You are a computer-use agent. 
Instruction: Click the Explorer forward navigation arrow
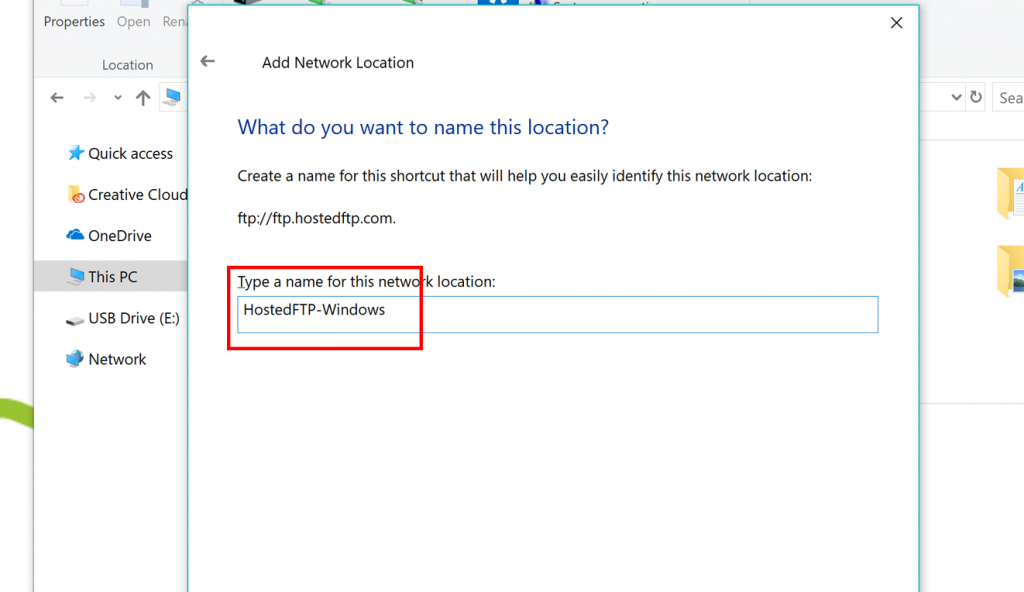click(x=89, y=98)
